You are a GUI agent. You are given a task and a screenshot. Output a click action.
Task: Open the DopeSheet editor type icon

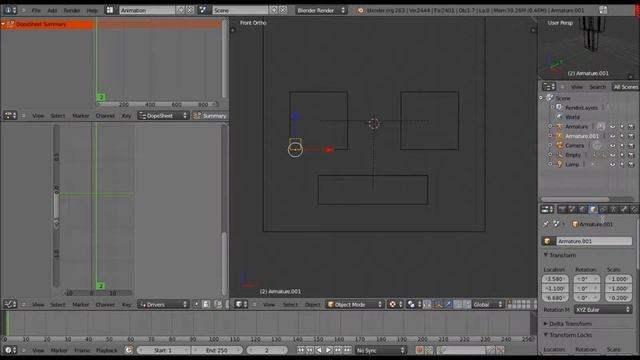coord(10,116)
